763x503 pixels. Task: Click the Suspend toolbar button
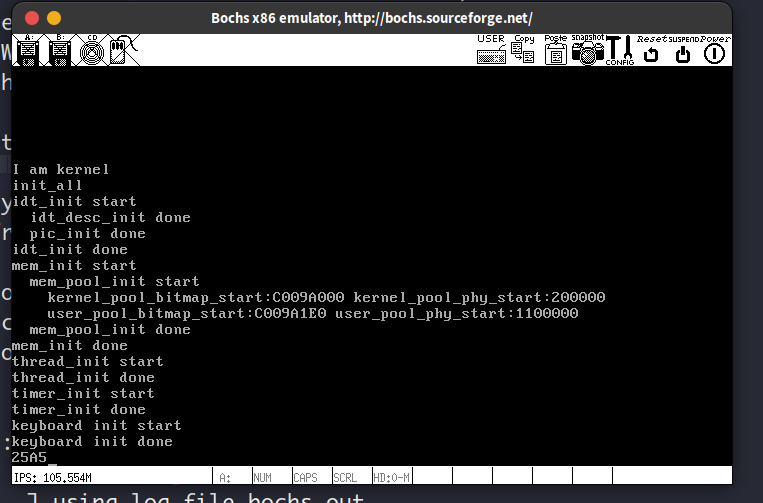[x=683, y=50]
